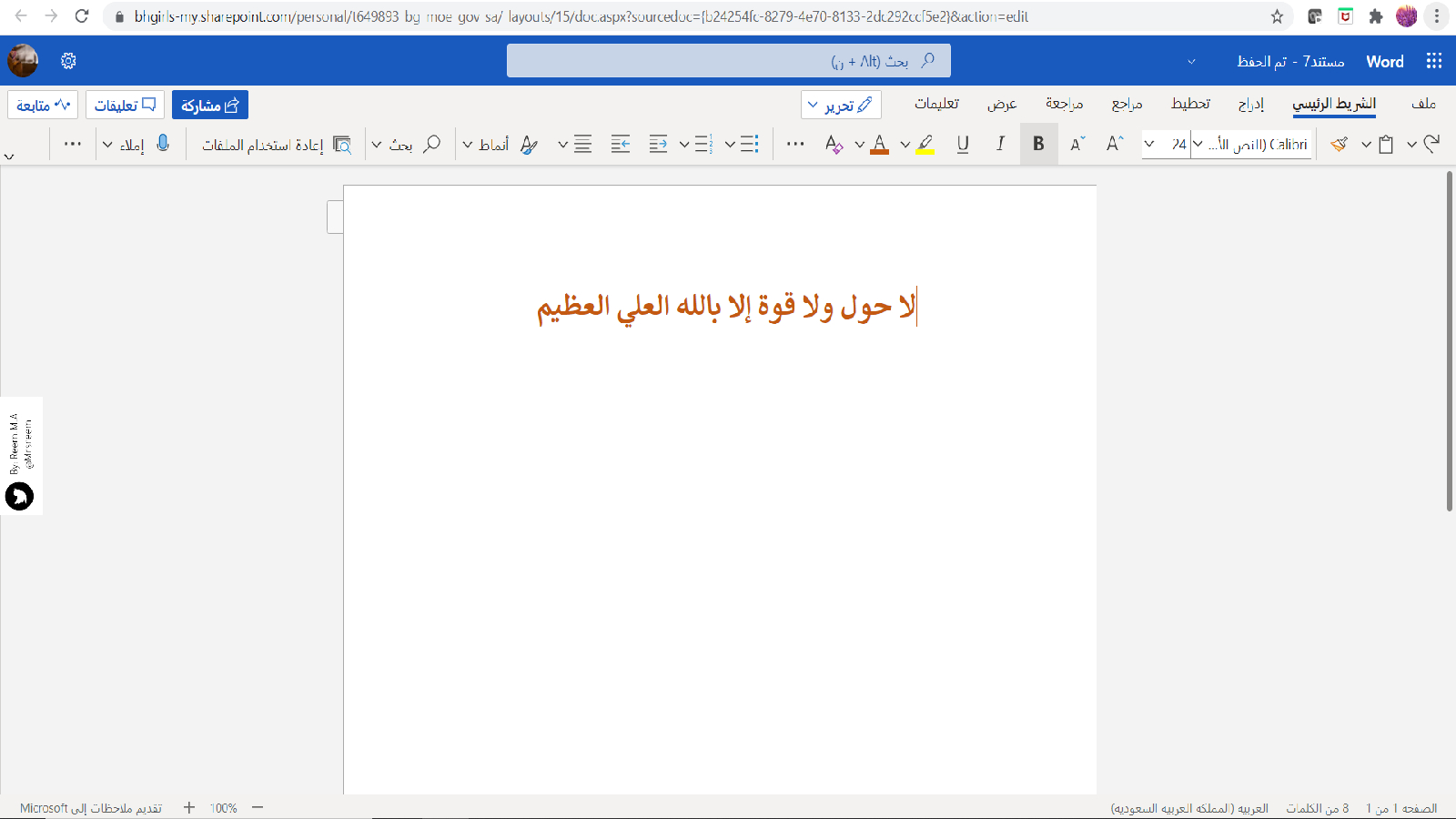1456x819 pixels.
Task: Click in the بحث search box
Action: click(x=728, y=61)
